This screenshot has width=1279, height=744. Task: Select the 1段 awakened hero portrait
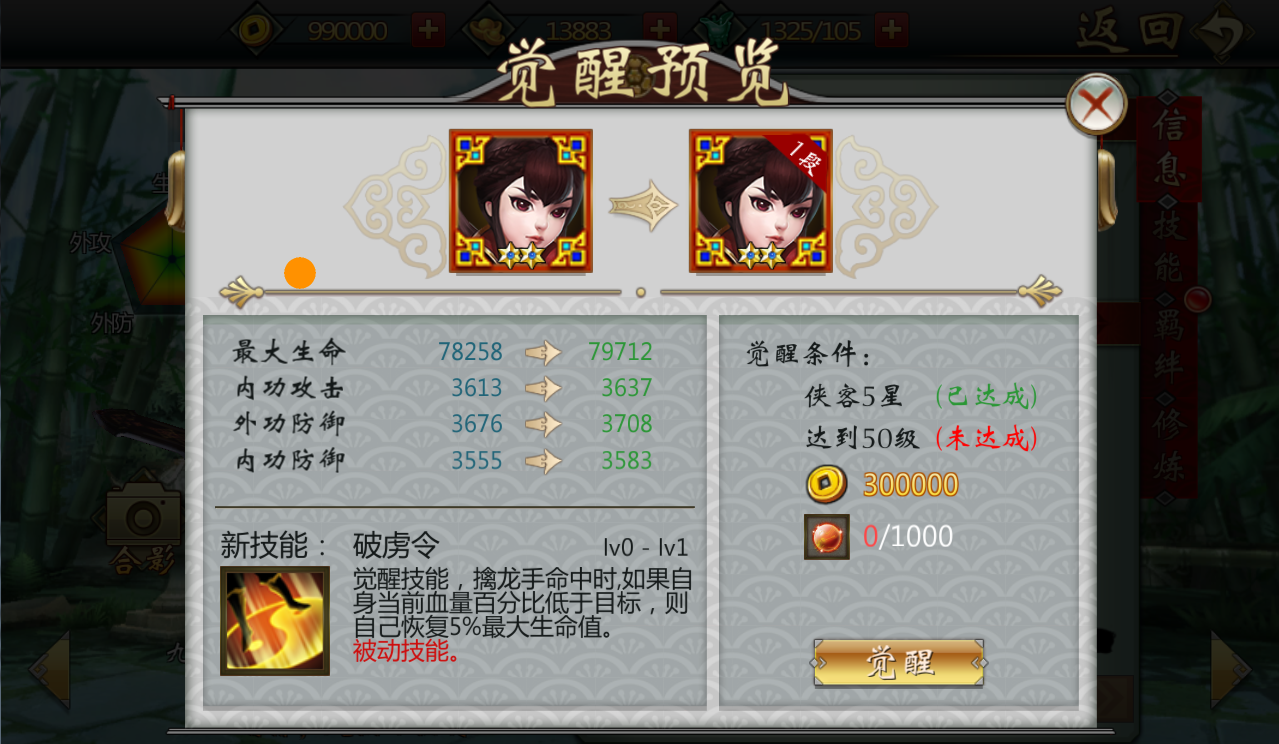(760, 201)
